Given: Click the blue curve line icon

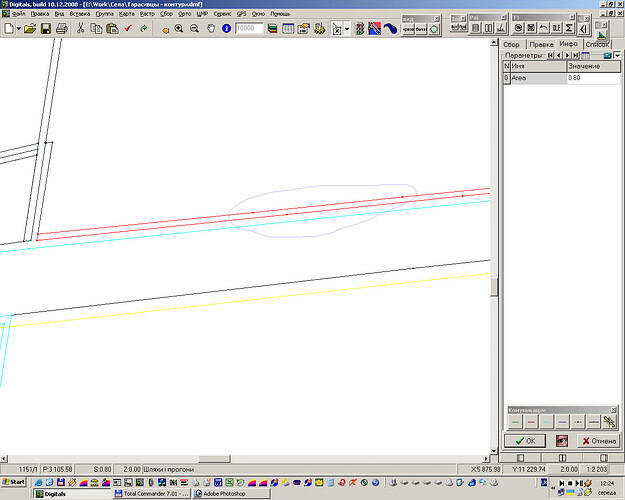Looking at the screenshot, I should (391, 29).
